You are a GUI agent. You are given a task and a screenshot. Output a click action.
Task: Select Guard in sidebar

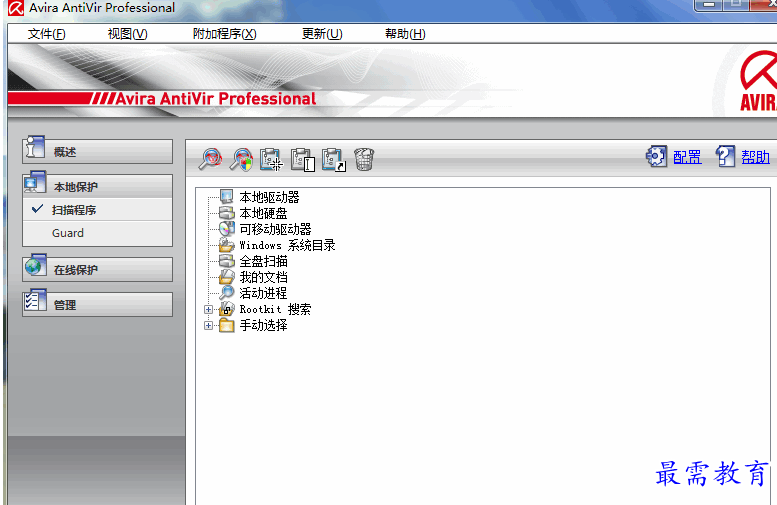click(98, 233)
